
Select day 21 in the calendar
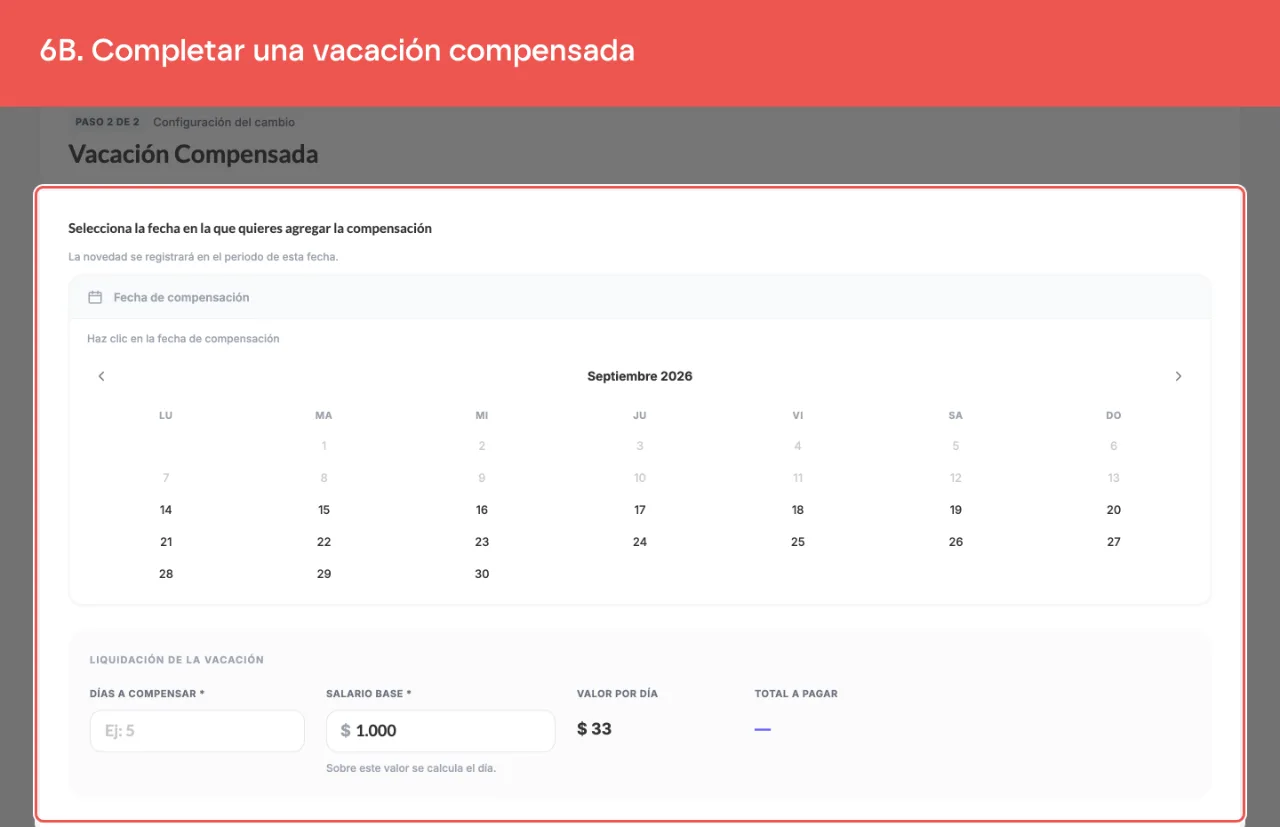166,542
